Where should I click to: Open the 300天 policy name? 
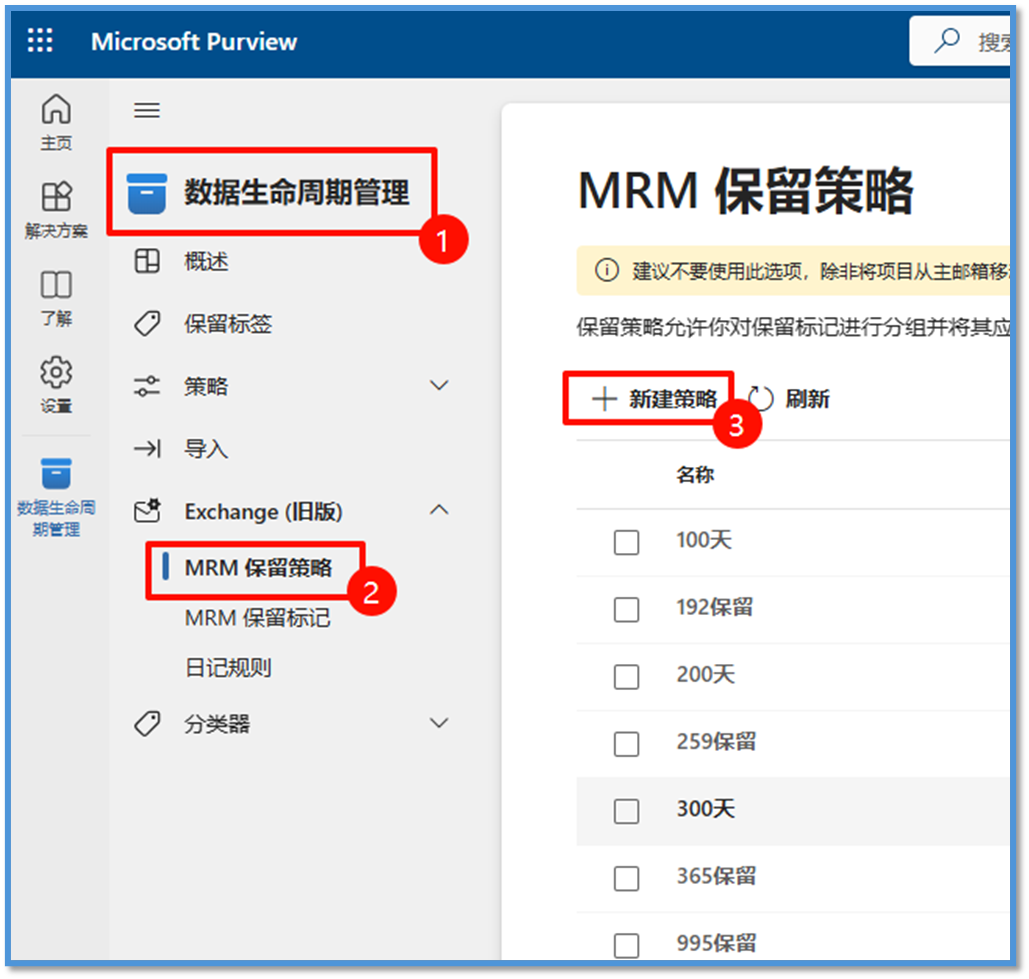pos(705,810)
